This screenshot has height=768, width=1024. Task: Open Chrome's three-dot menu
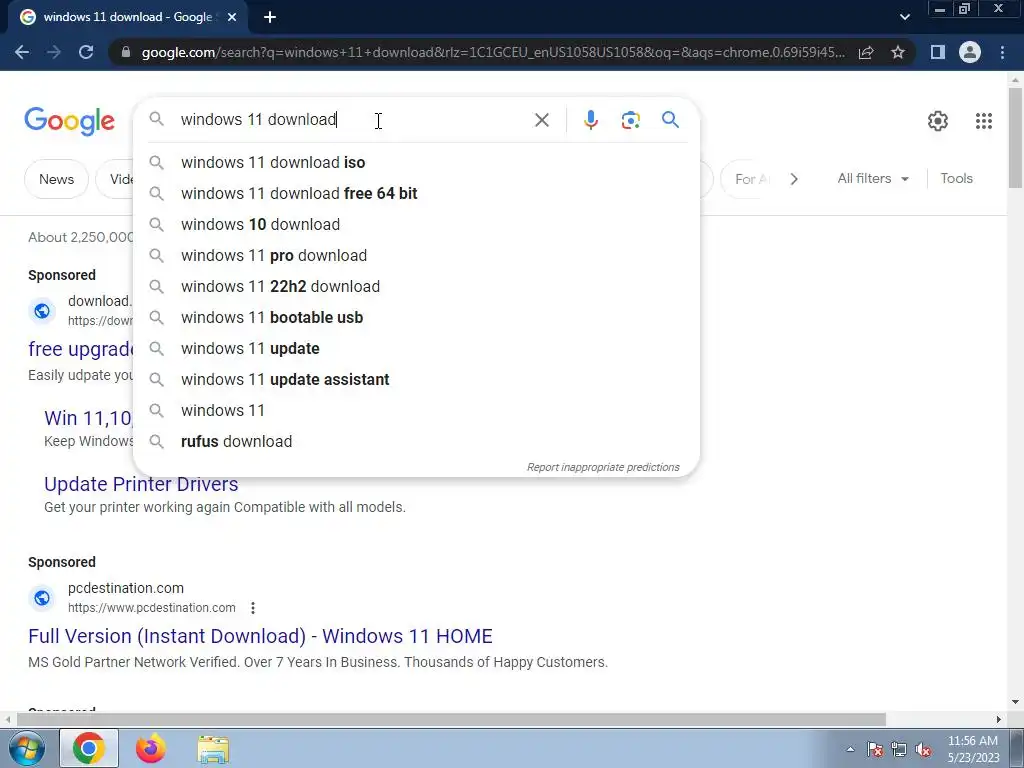tap(1002, 52)
